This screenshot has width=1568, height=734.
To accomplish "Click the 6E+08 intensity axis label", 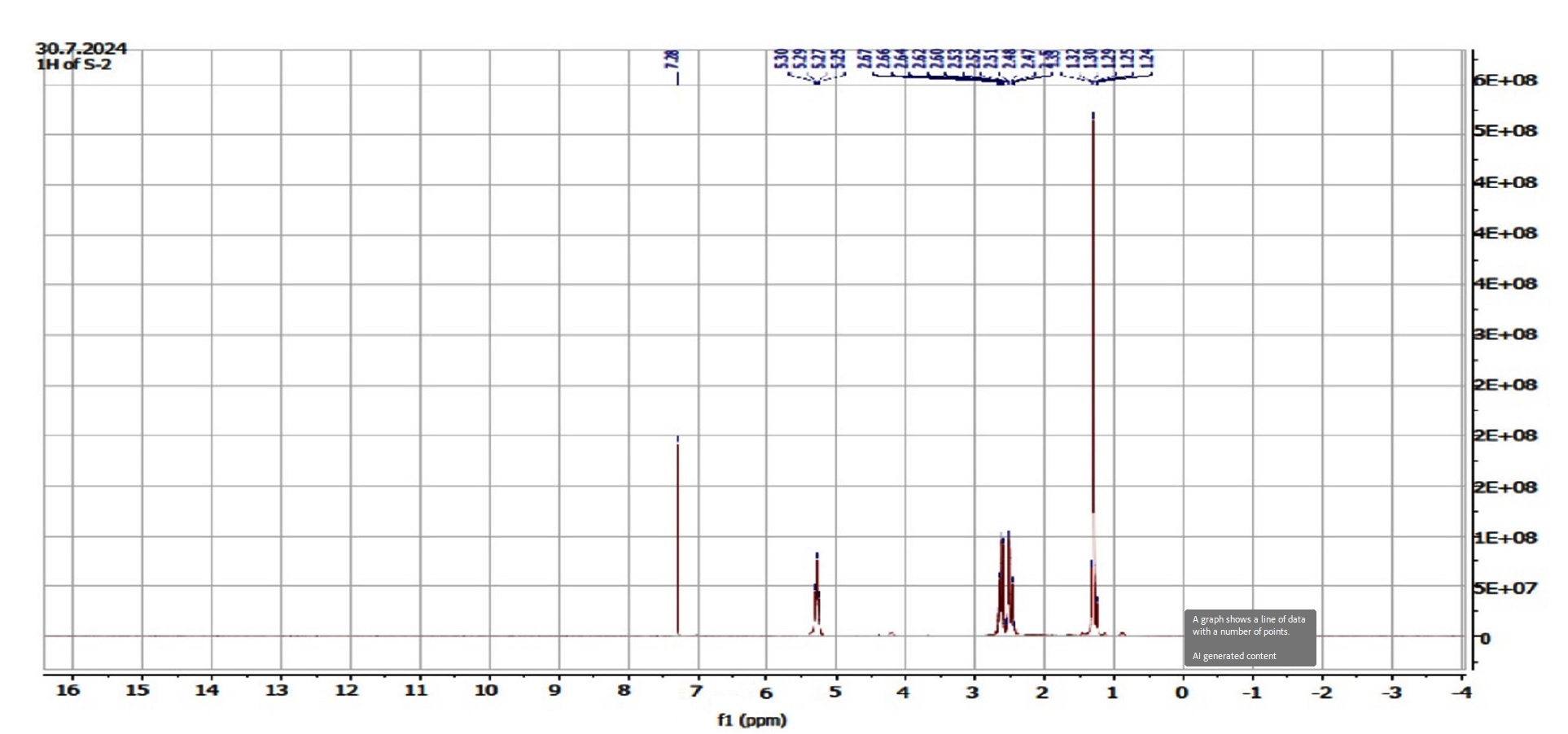I will click(1505, 81).
